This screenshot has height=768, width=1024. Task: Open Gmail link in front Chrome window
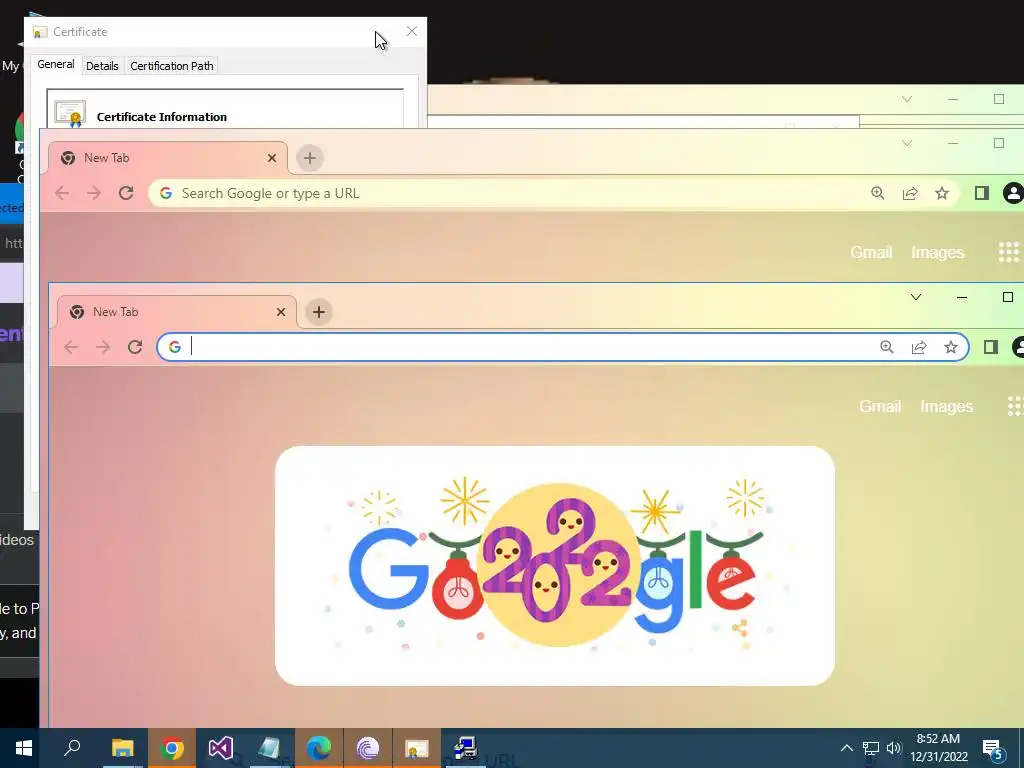(x=880, y=406)
